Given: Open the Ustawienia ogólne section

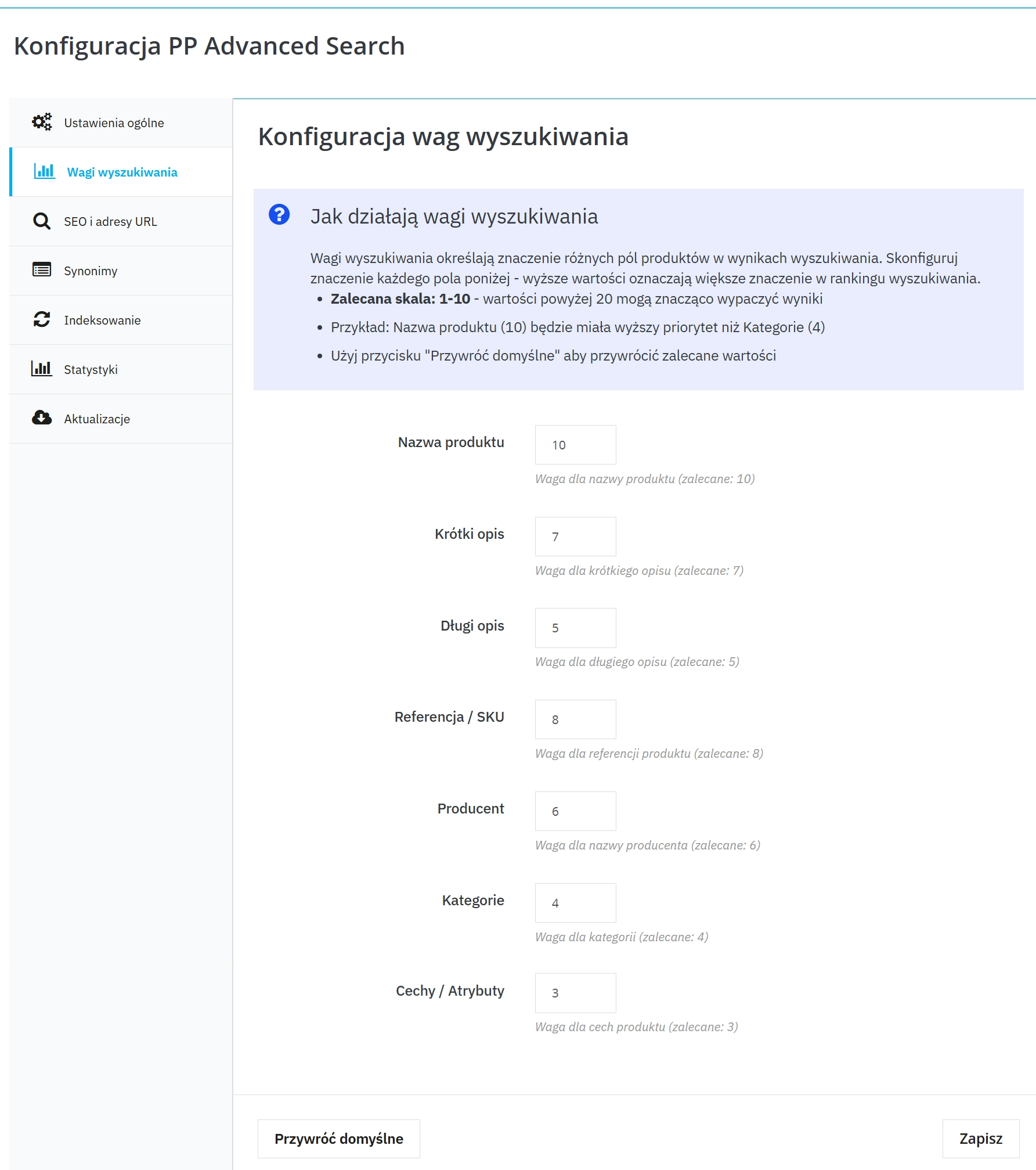Looking at the screenshot, I should coord(113,123).
